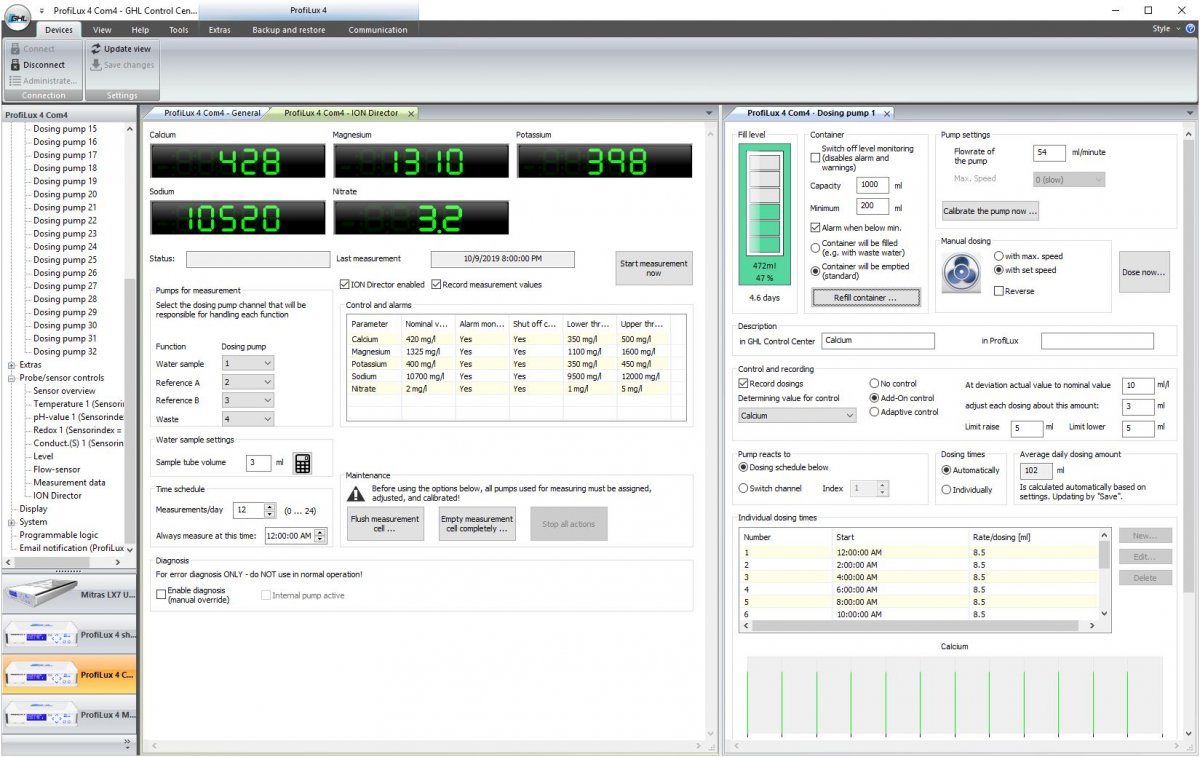
Task: Select the Adaptive control radio button
Action: [874, 412]
